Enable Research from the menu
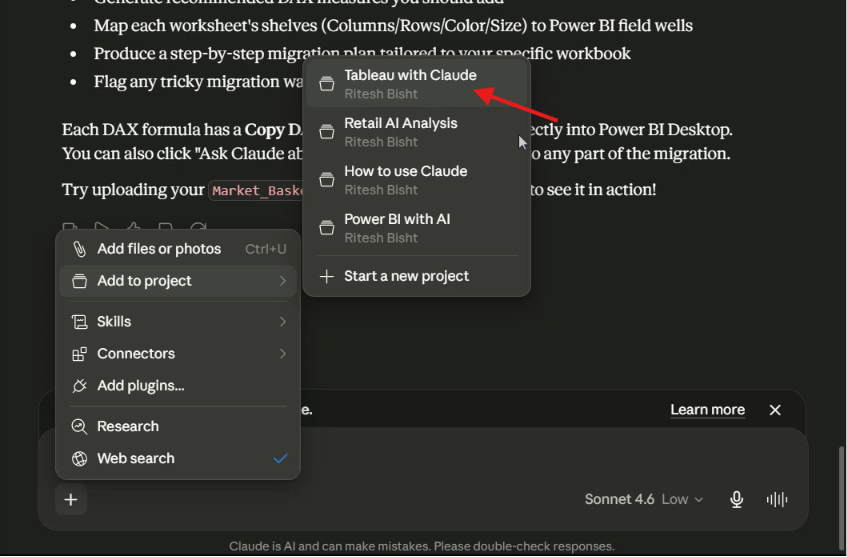847x557 pixels. click(178, 426)
